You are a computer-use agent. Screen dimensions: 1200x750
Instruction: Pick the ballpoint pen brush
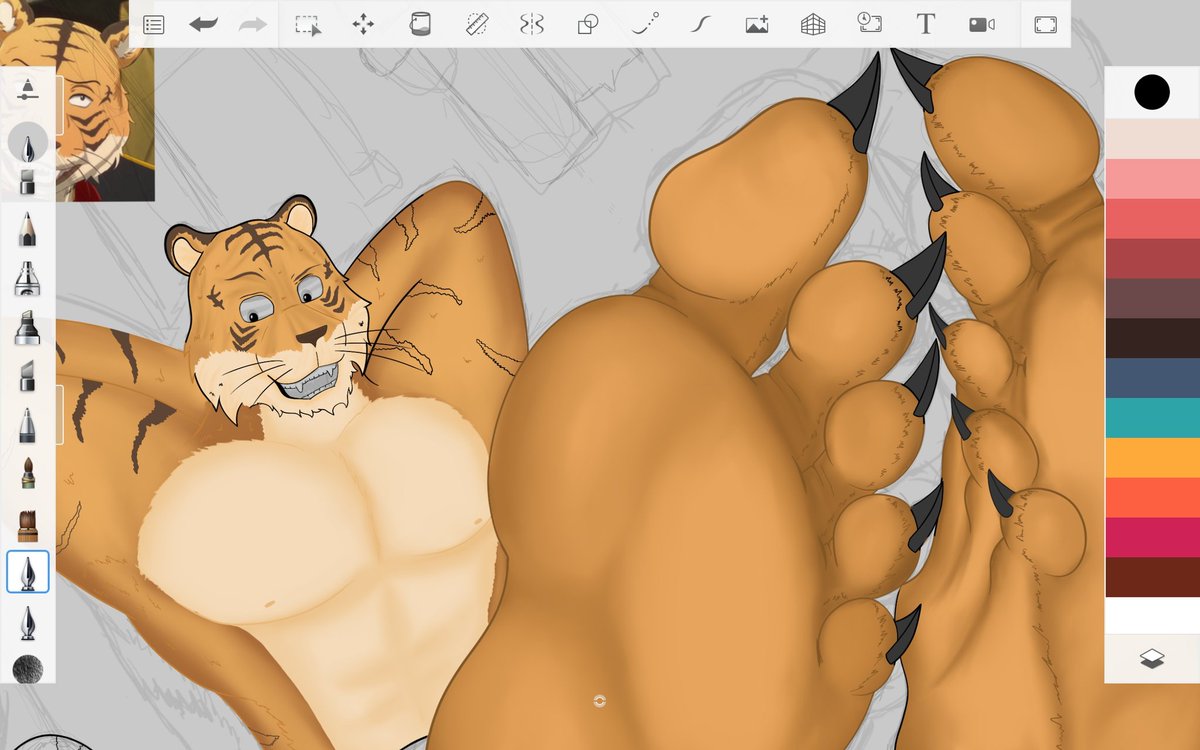click(28, 425)
